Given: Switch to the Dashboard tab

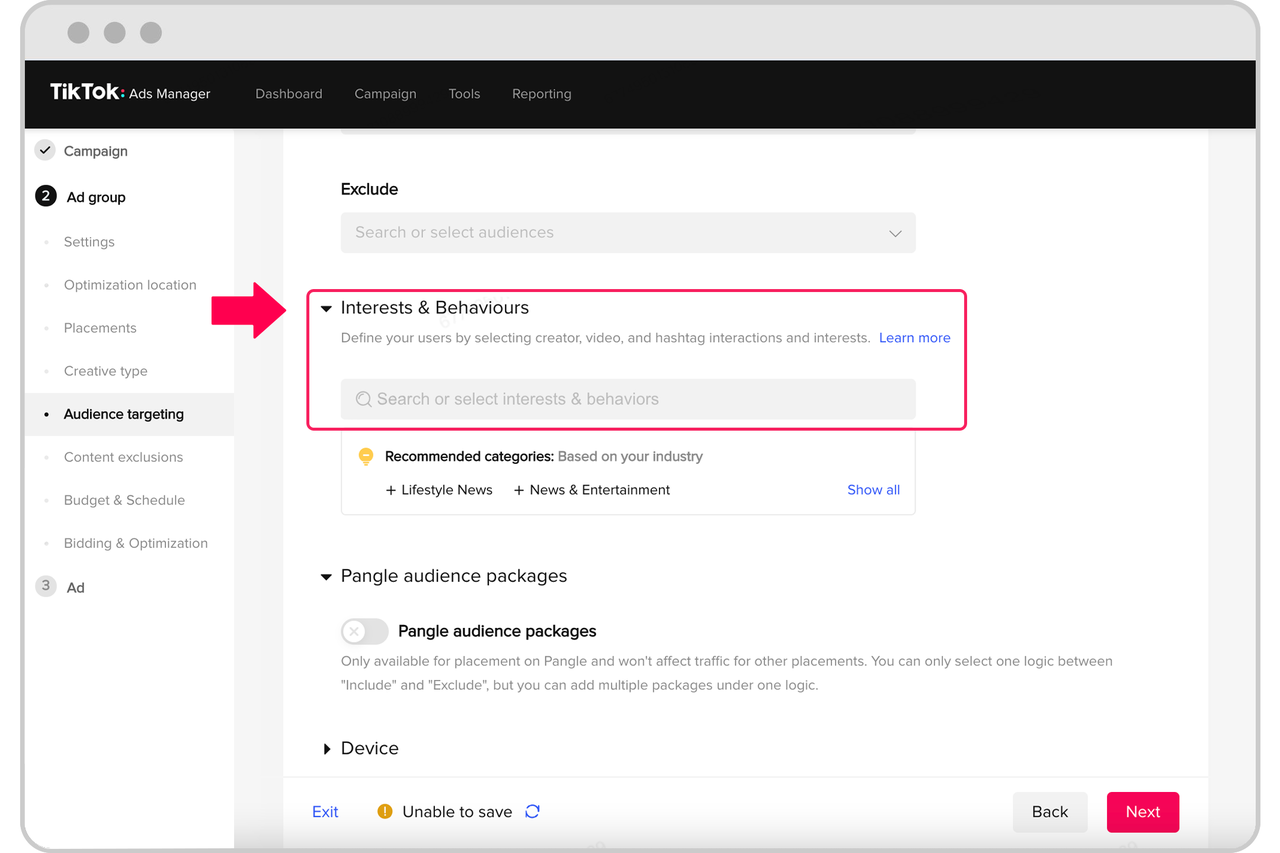Looking at the screenshot, I should [288, 93].
